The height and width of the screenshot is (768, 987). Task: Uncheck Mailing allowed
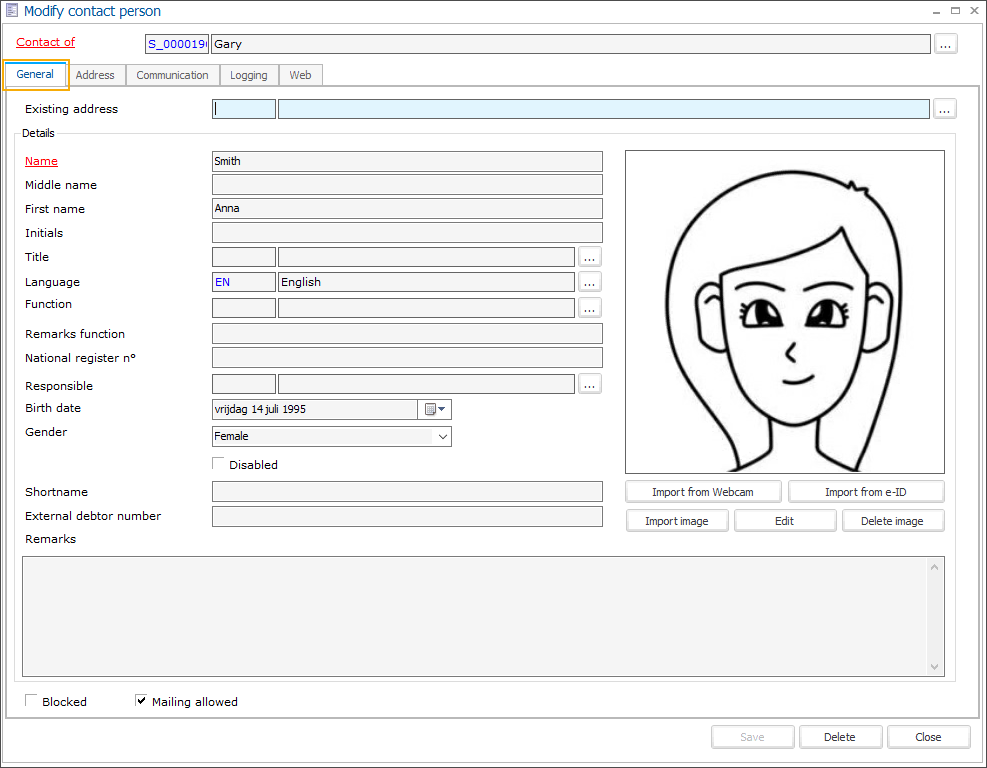141,701
